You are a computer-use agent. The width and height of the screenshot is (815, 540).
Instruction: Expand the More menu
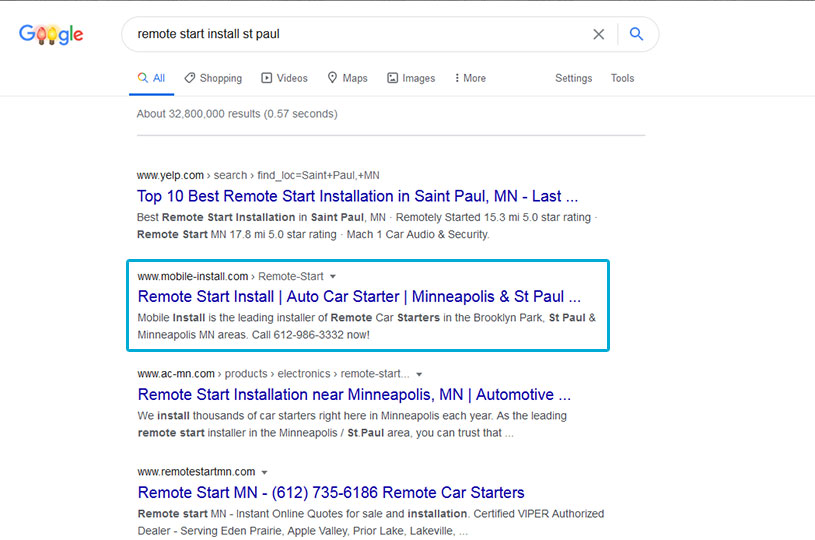click(x=470, y=78)
